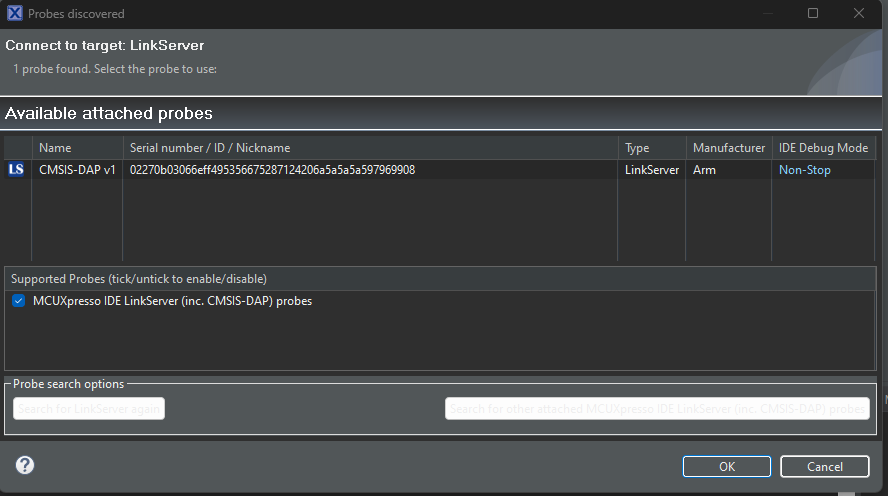Image resolution: width=888 pixels, height=496 pixels.
Task: Click the LinkServer type cell
Action: tap(652, 170)
